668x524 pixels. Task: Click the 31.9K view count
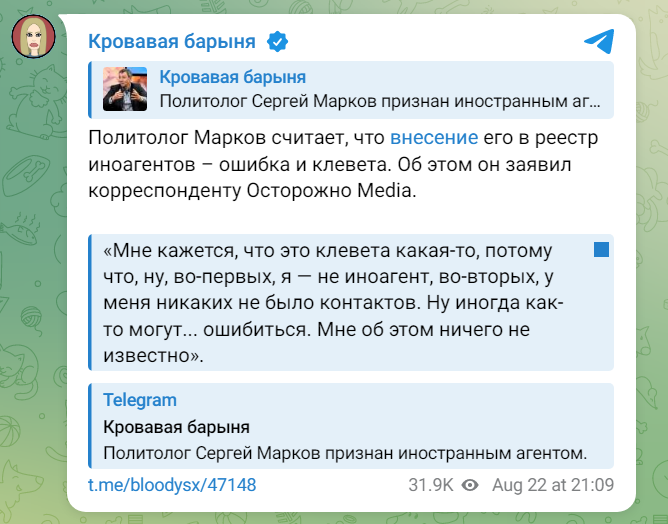pos(430,485)
